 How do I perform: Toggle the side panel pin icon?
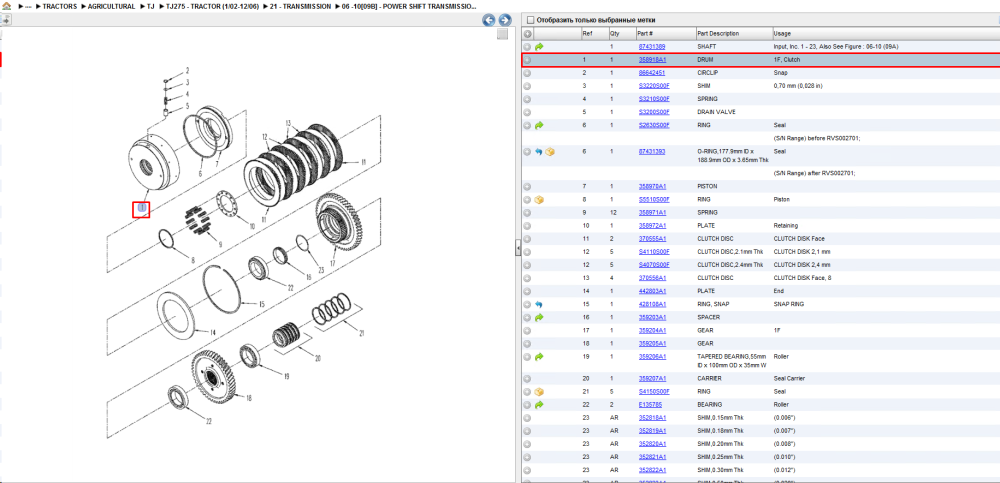(6, 20)
